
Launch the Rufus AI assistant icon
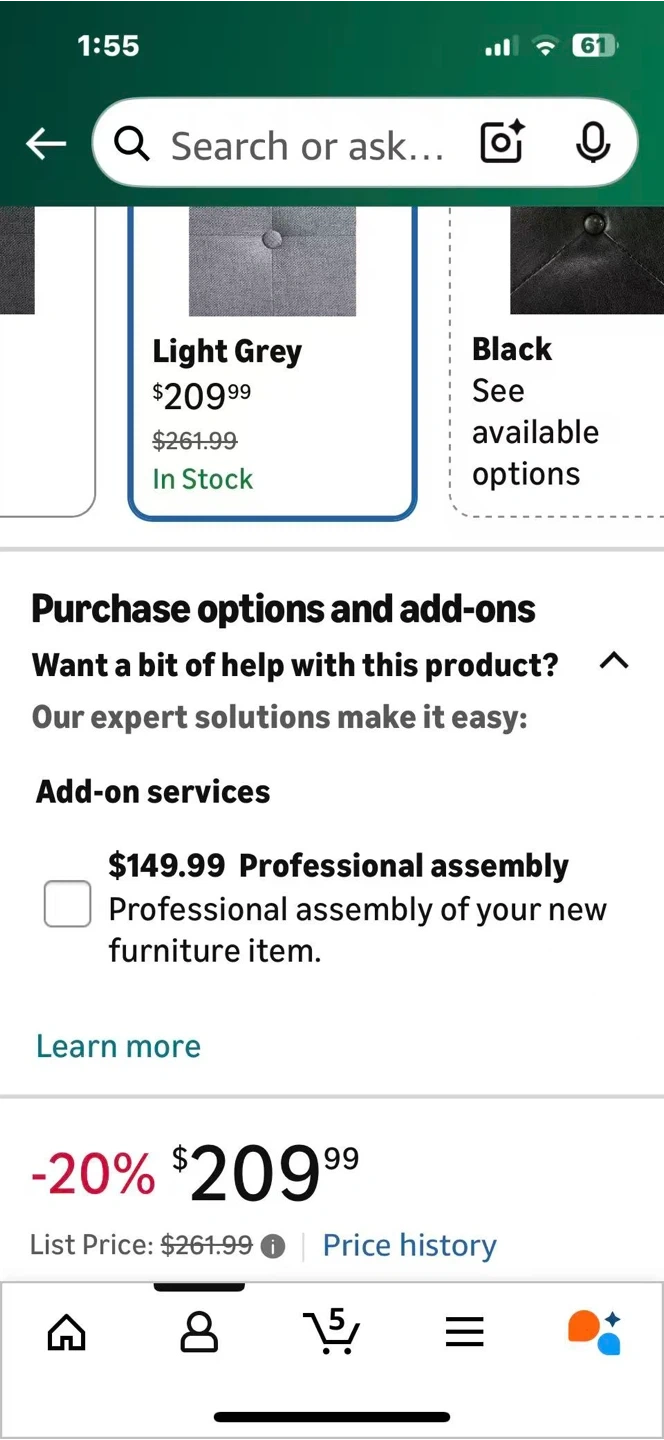595,1331
